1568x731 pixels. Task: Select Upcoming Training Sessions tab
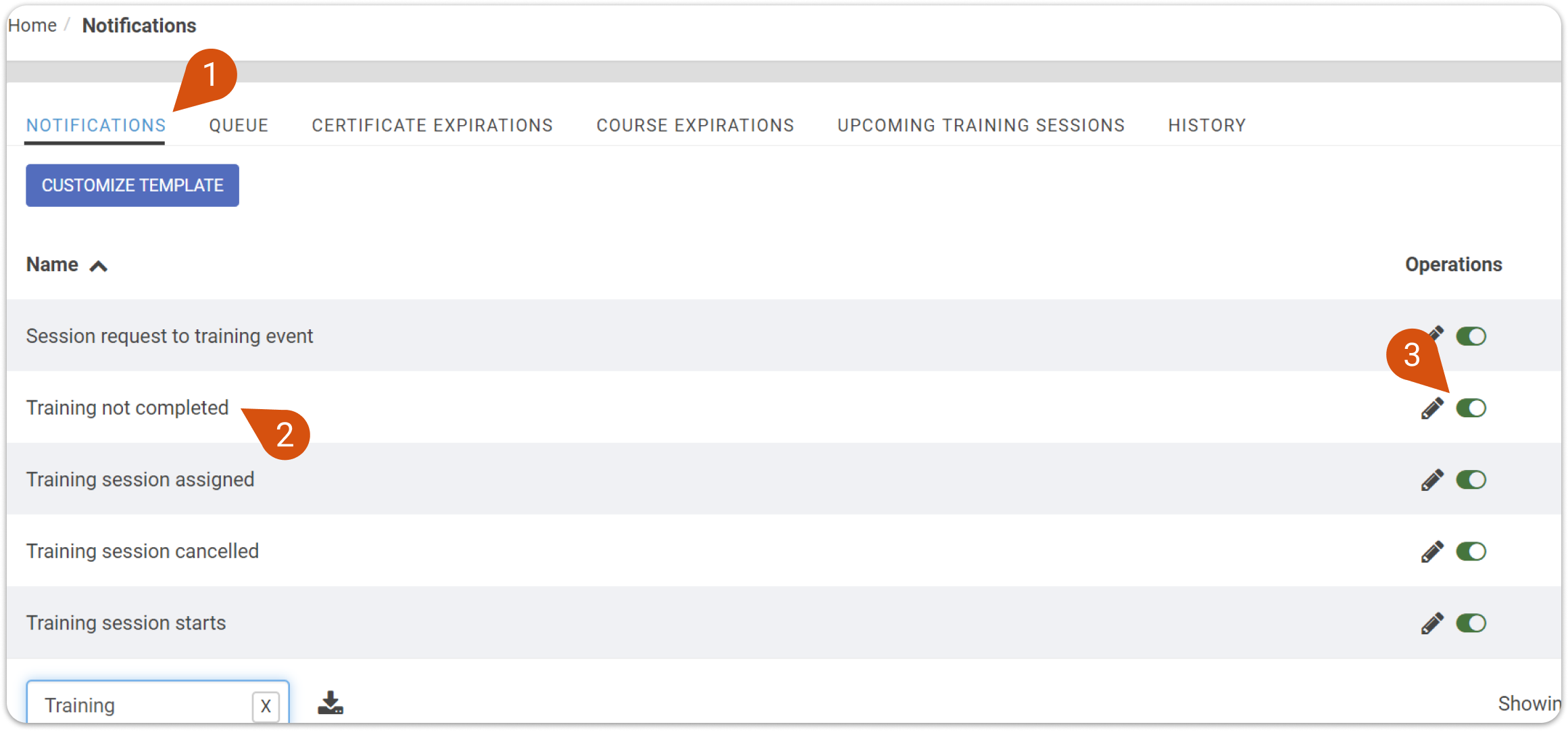[x=981, y=126]
